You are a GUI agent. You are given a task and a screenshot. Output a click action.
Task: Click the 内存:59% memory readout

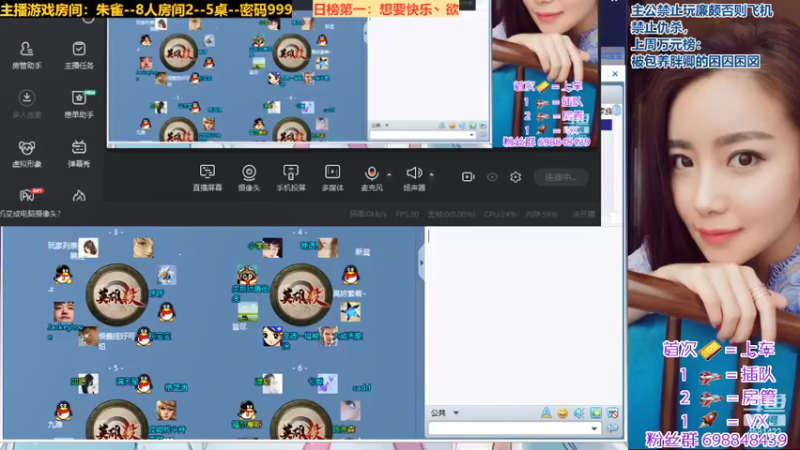[541, 214]
